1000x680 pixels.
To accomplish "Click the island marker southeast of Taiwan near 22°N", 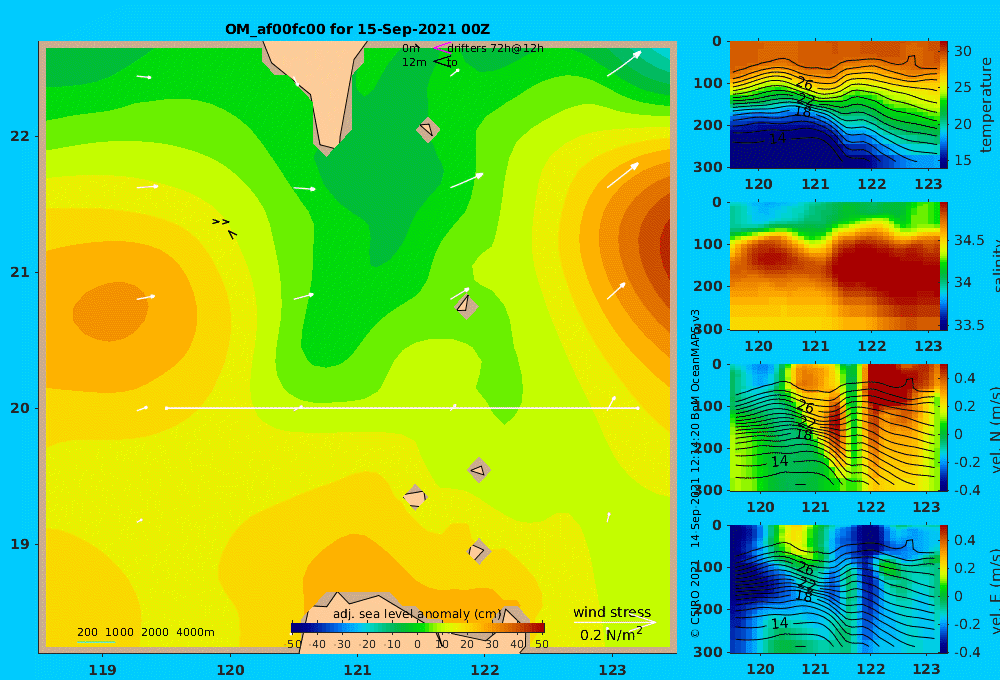I will click(428, 129).
